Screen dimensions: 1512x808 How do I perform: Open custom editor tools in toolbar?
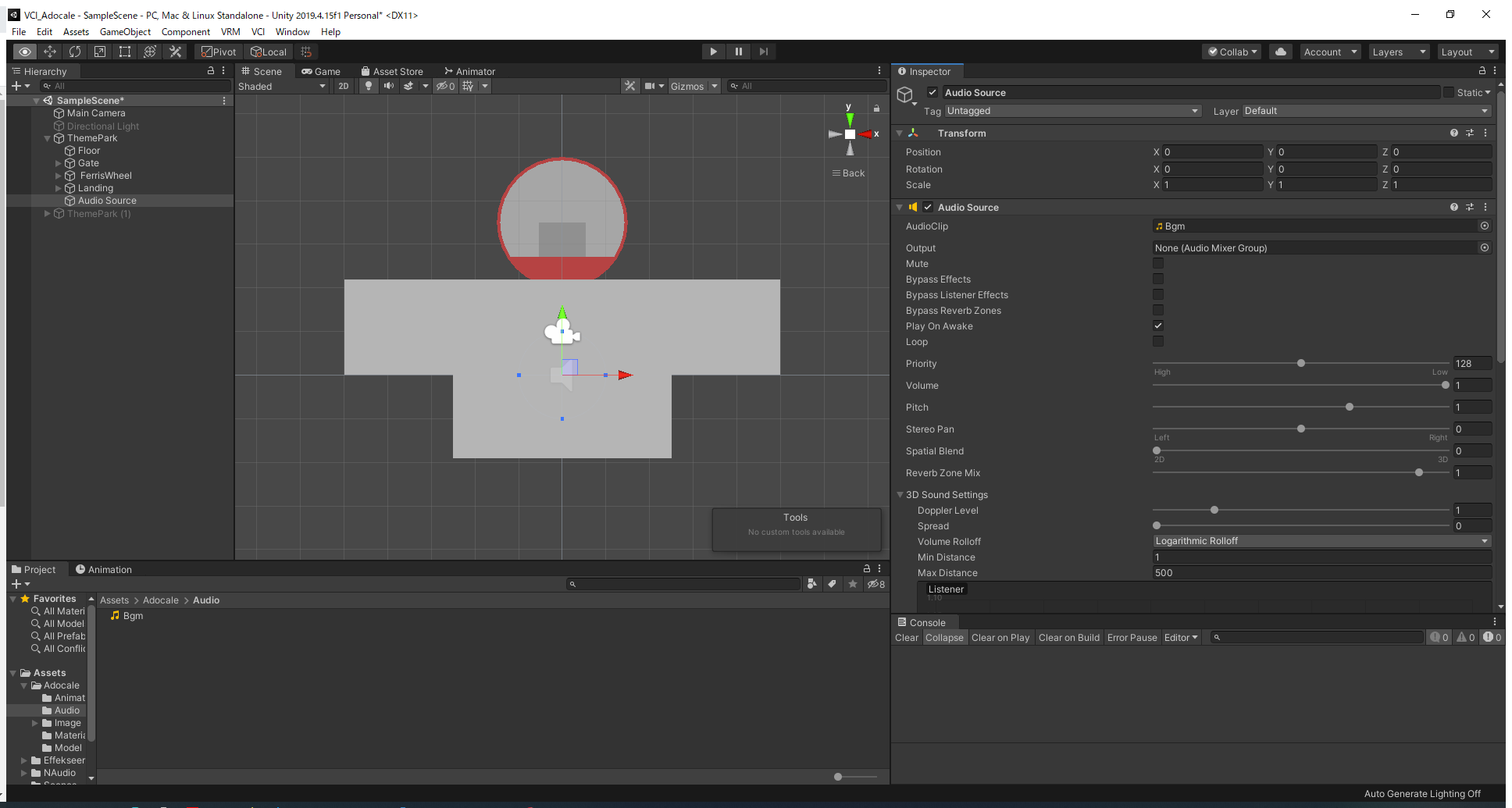coord(175,52)
